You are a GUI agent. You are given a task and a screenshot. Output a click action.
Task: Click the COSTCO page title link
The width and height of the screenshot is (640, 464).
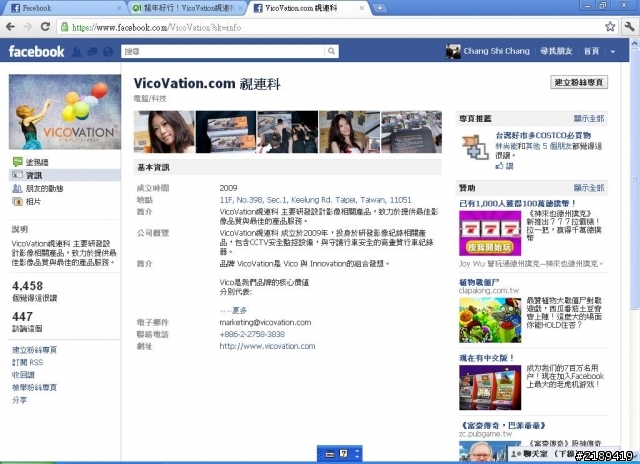(543, 135)
